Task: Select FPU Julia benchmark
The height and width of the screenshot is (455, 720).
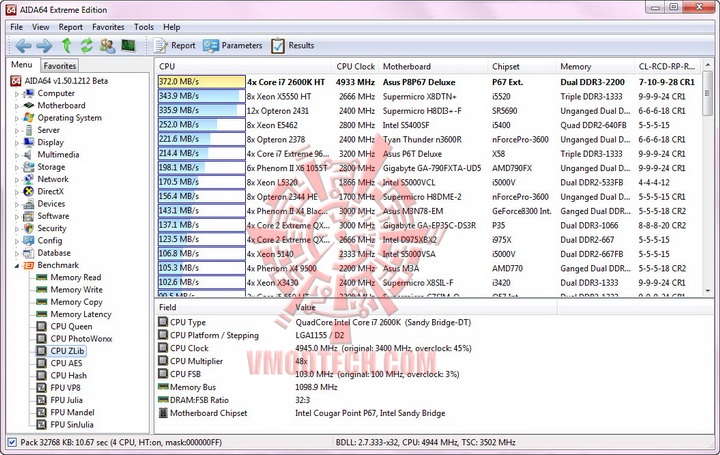Action: (x=66, y=400)
